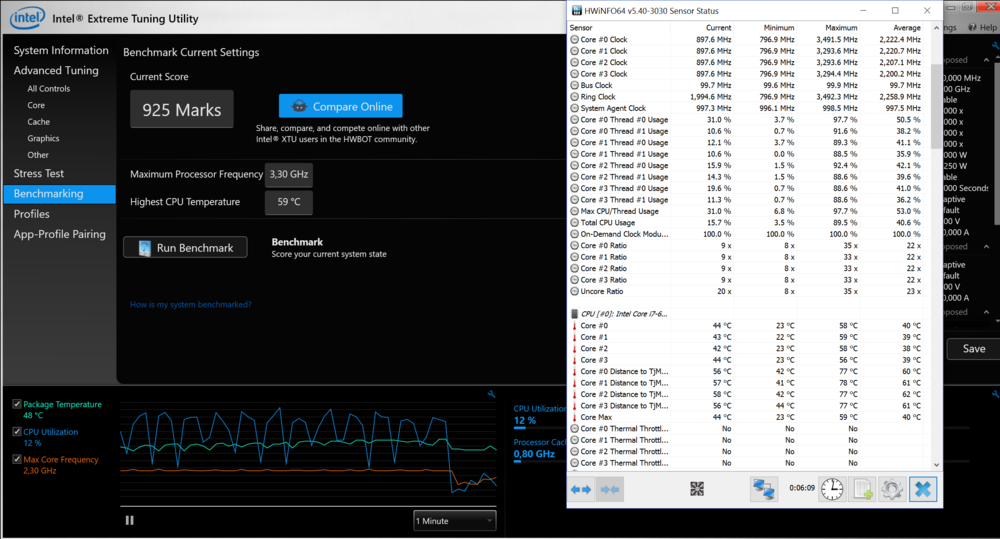Click the clock reset timer icon
1000x539 pixels.
point(832,489)
